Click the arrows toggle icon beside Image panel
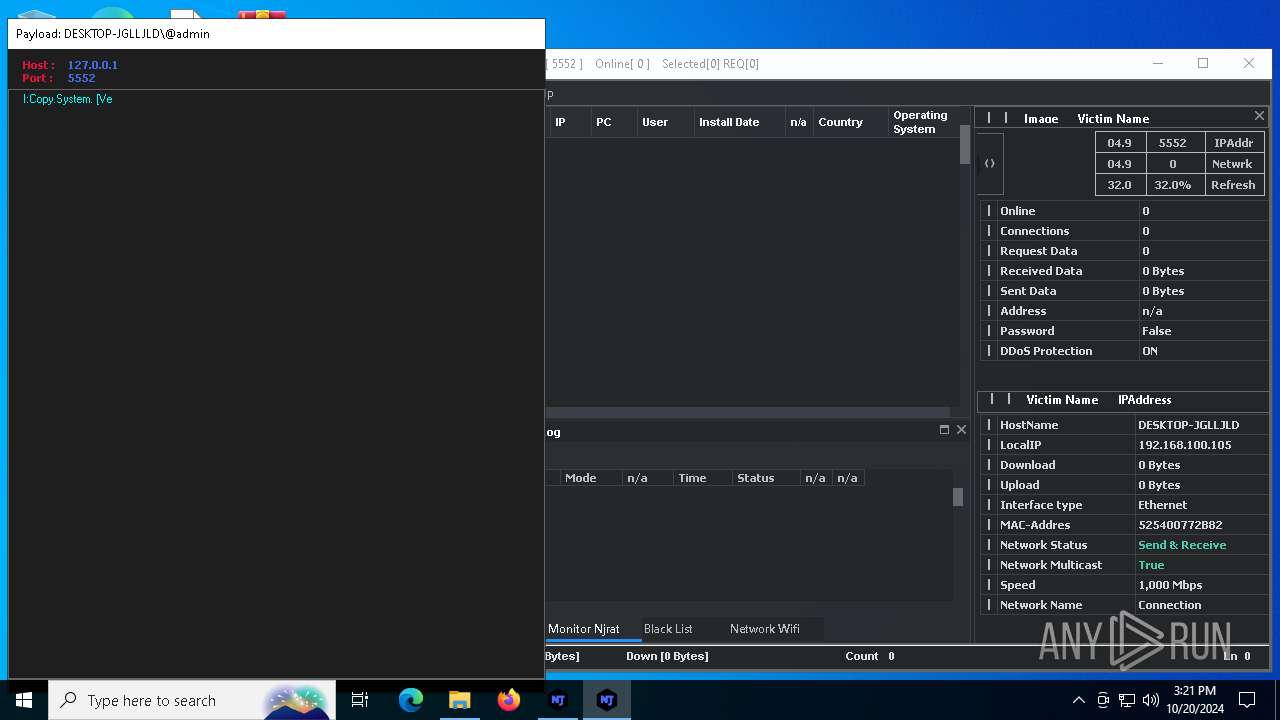Viewport: 1280px width, 720px height. click(989, 163)
